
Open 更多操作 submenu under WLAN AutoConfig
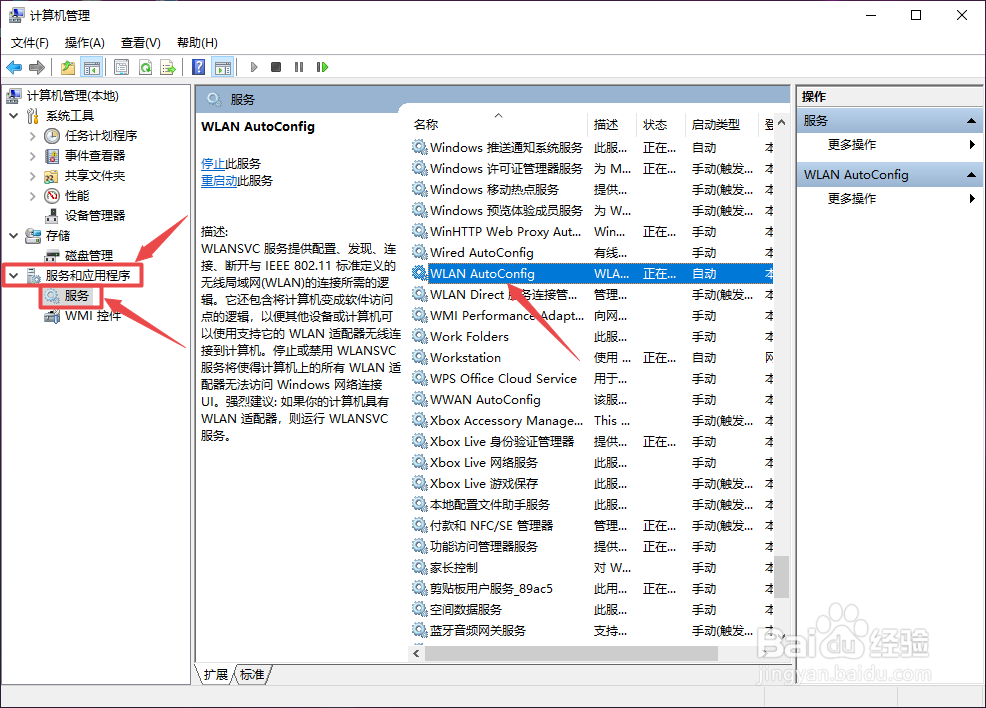(x=852, y=199)
